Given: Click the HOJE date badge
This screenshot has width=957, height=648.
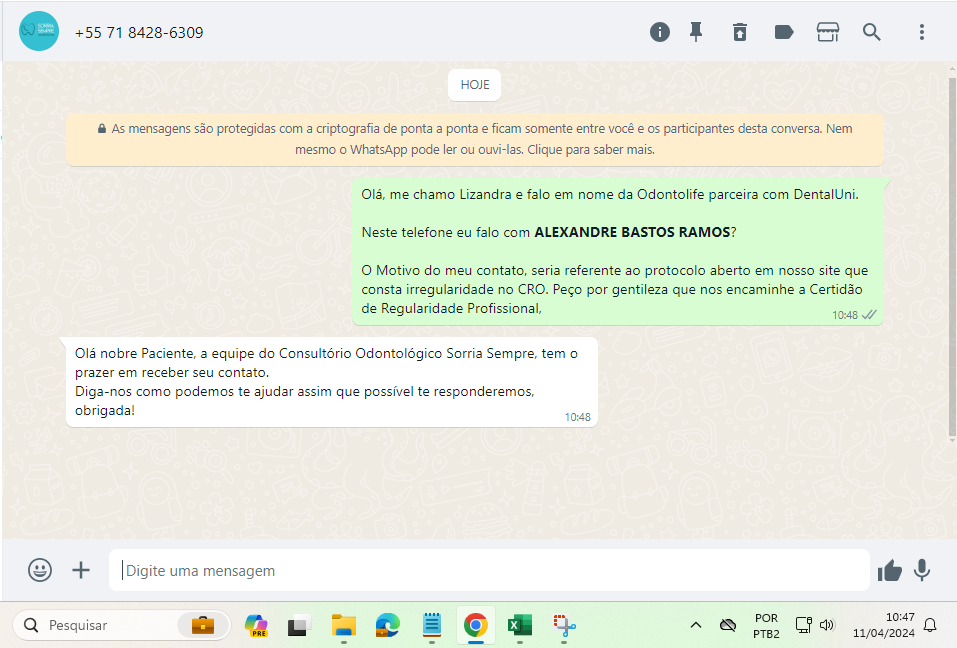Looking at the screenshot, I should tap(475, 85).
